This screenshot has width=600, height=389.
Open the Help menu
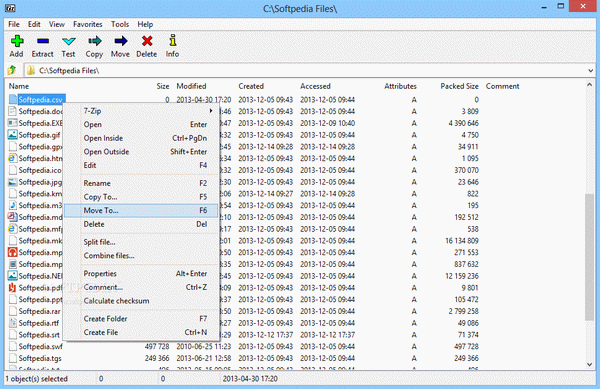(145, 24)
